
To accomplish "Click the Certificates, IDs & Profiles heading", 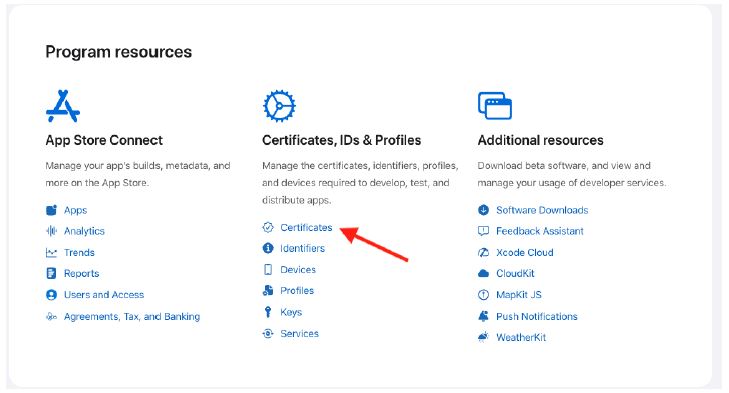I will pyautogui.click(x=341, y=140).
